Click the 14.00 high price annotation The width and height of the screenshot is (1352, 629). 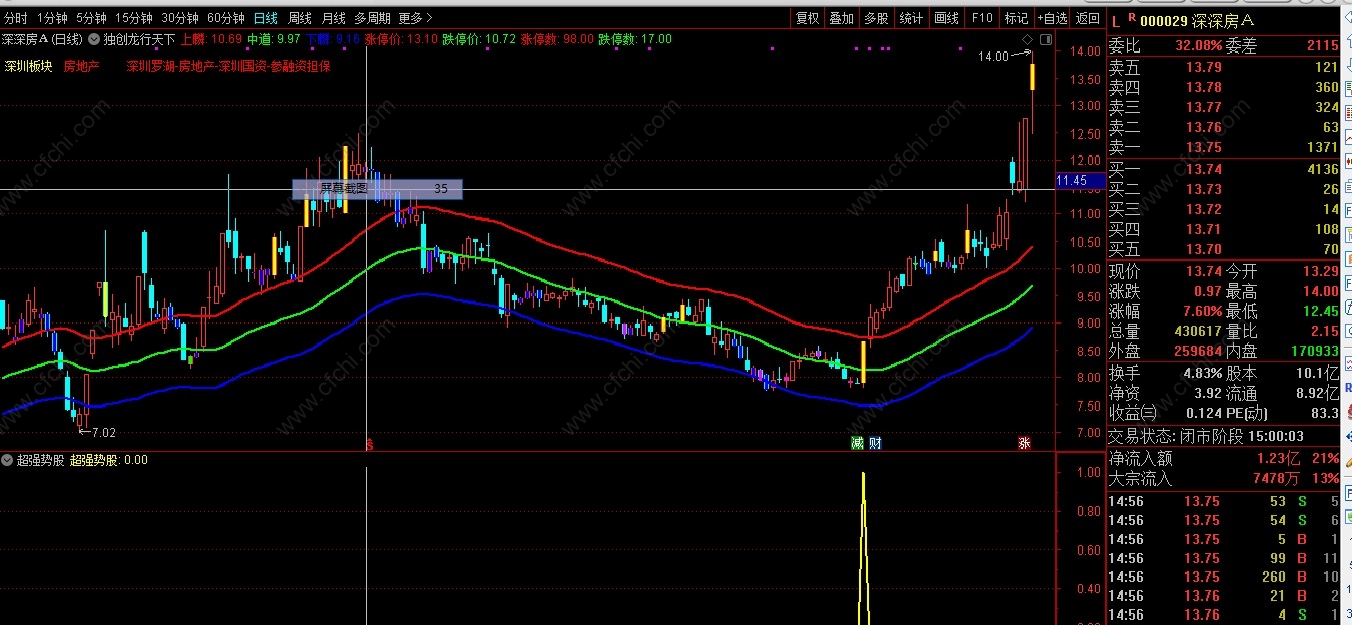click(993, 57)
